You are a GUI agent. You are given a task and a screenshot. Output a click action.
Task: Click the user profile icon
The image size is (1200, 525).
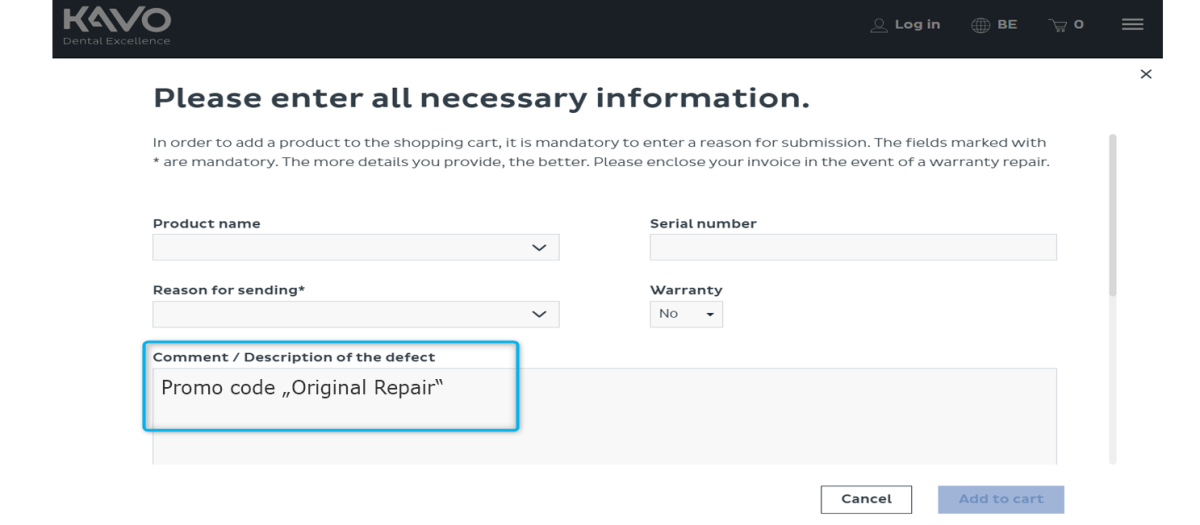[879, 25]
